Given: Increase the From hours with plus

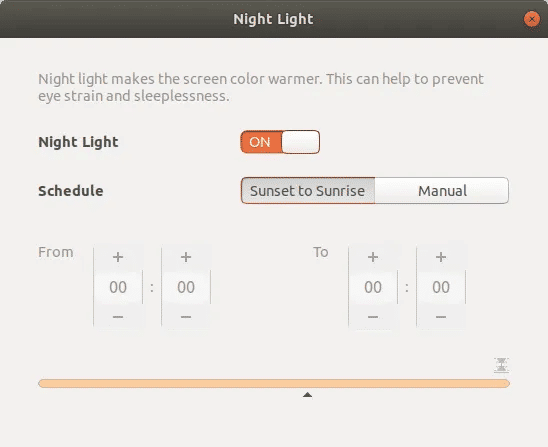Looking at the screenshot, I should 118,257.
